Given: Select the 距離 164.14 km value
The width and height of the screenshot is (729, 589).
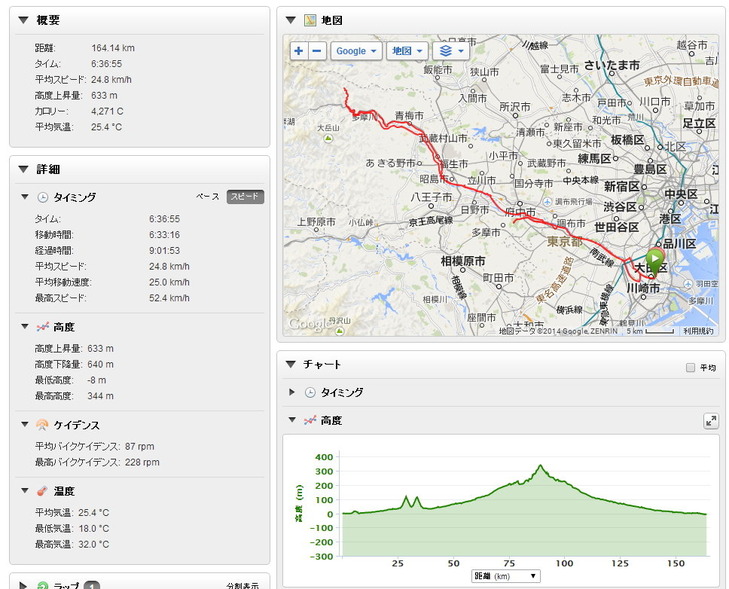Looking at the screenshot, I should click(x=113, y=48).
